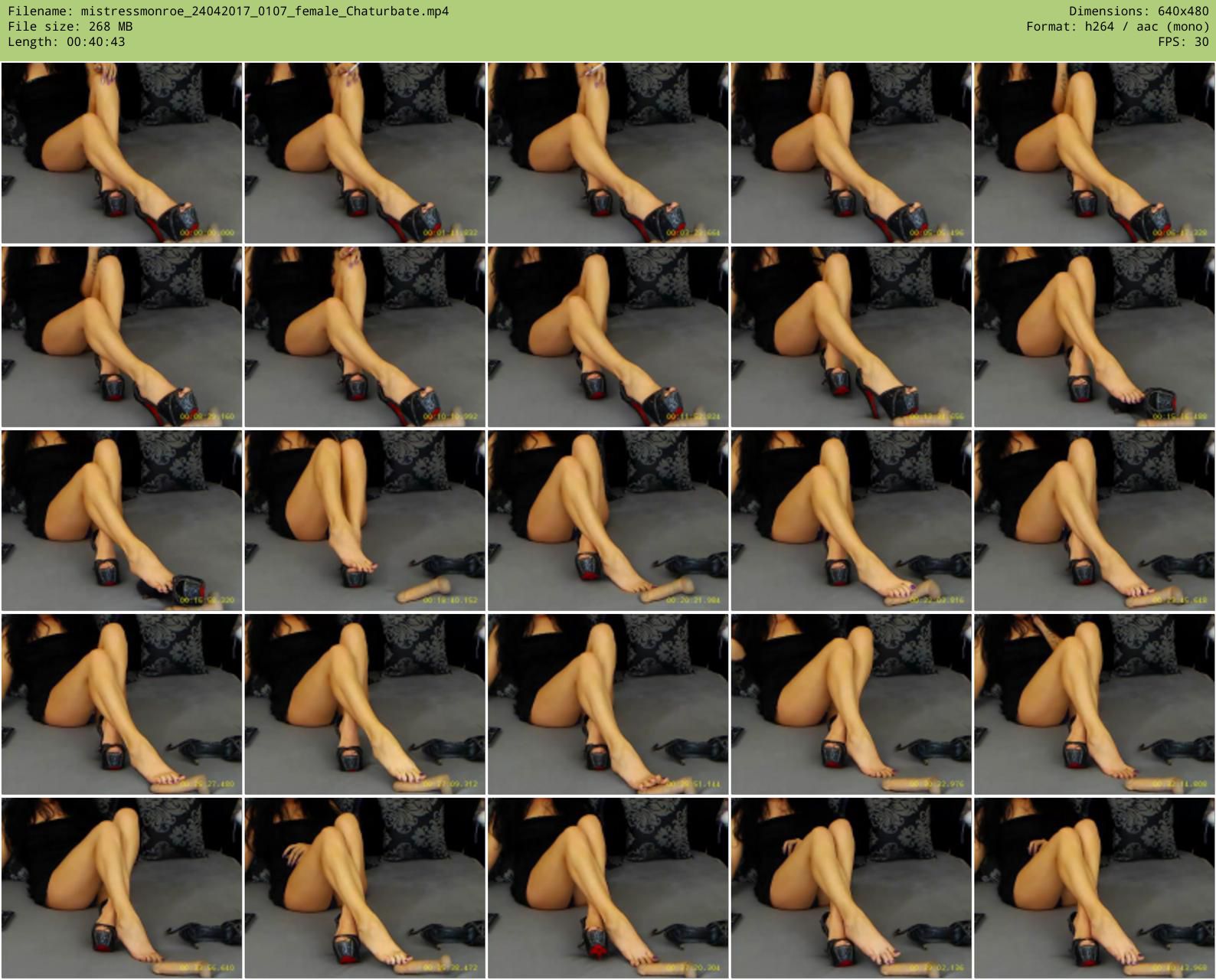This screenshot has width=1216, height=980.
Task: Click the frame stamped 00:18:40.152
Action: [364, 521]
